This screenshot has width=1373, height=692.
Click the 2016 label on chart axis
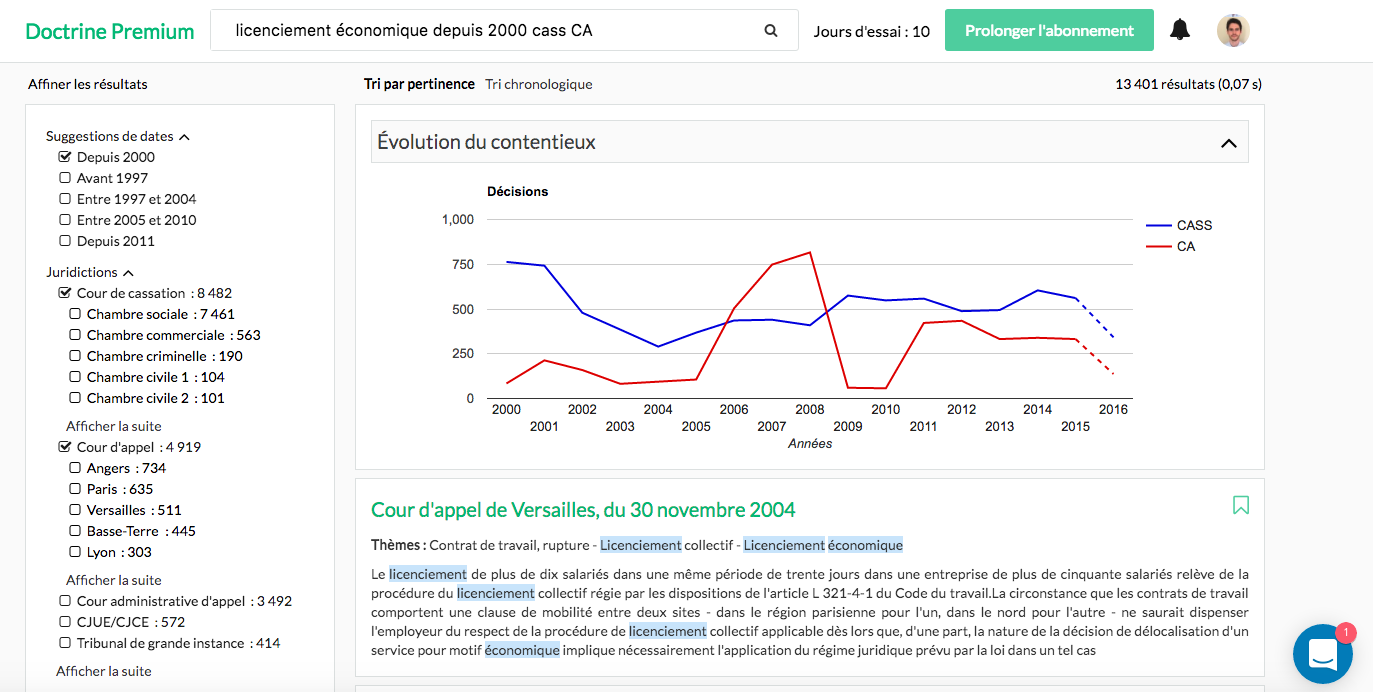click(x=1113, y=409)
